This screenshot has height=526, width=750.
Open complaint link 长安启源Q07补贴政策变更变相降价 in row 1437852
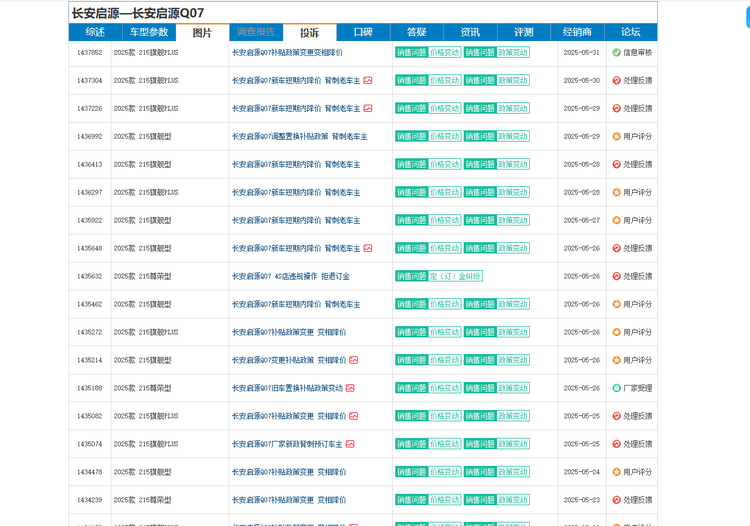point(287,53)
